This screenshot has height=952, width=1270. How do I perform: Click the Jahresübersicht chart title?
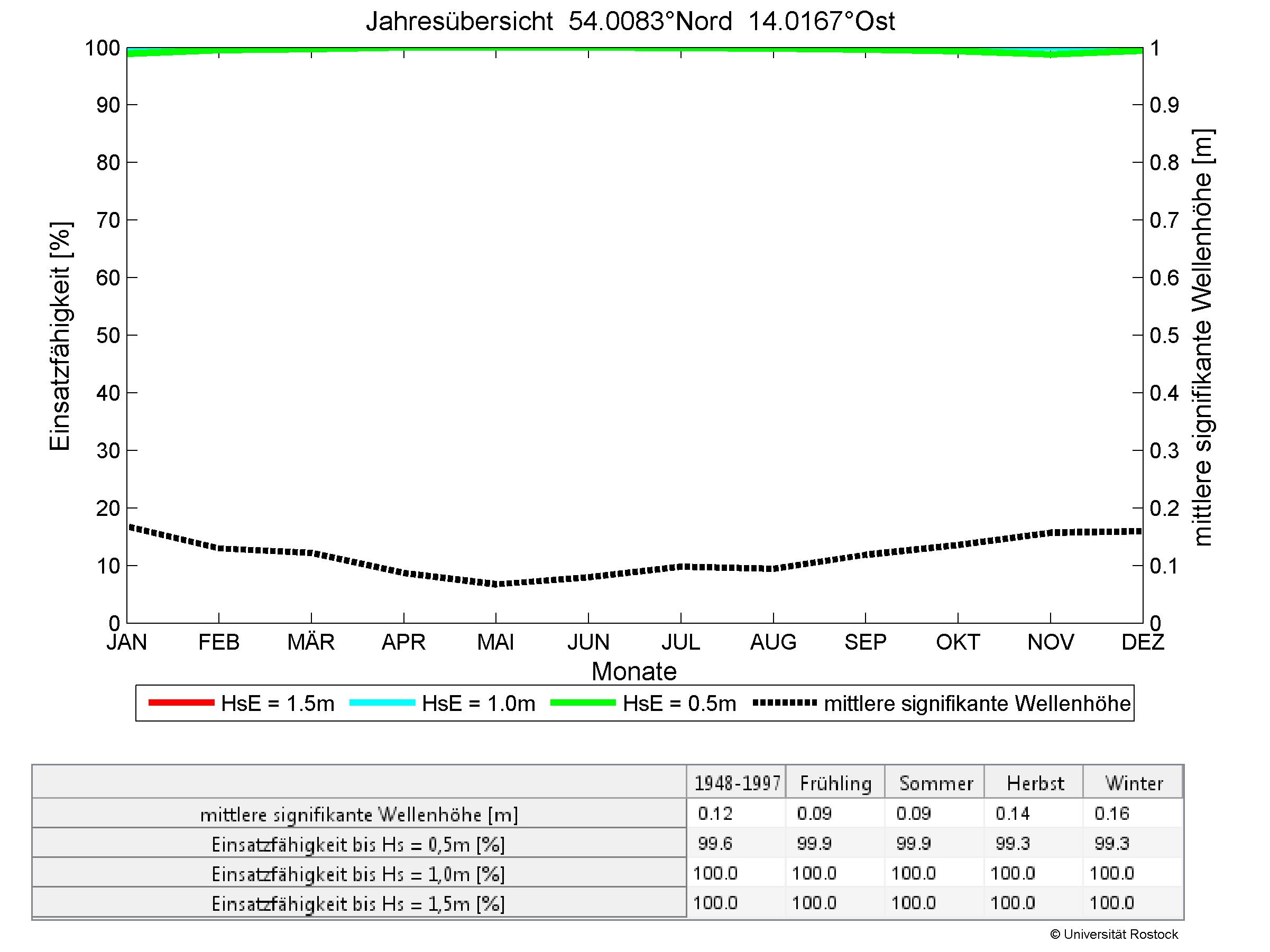coord(630,22)
